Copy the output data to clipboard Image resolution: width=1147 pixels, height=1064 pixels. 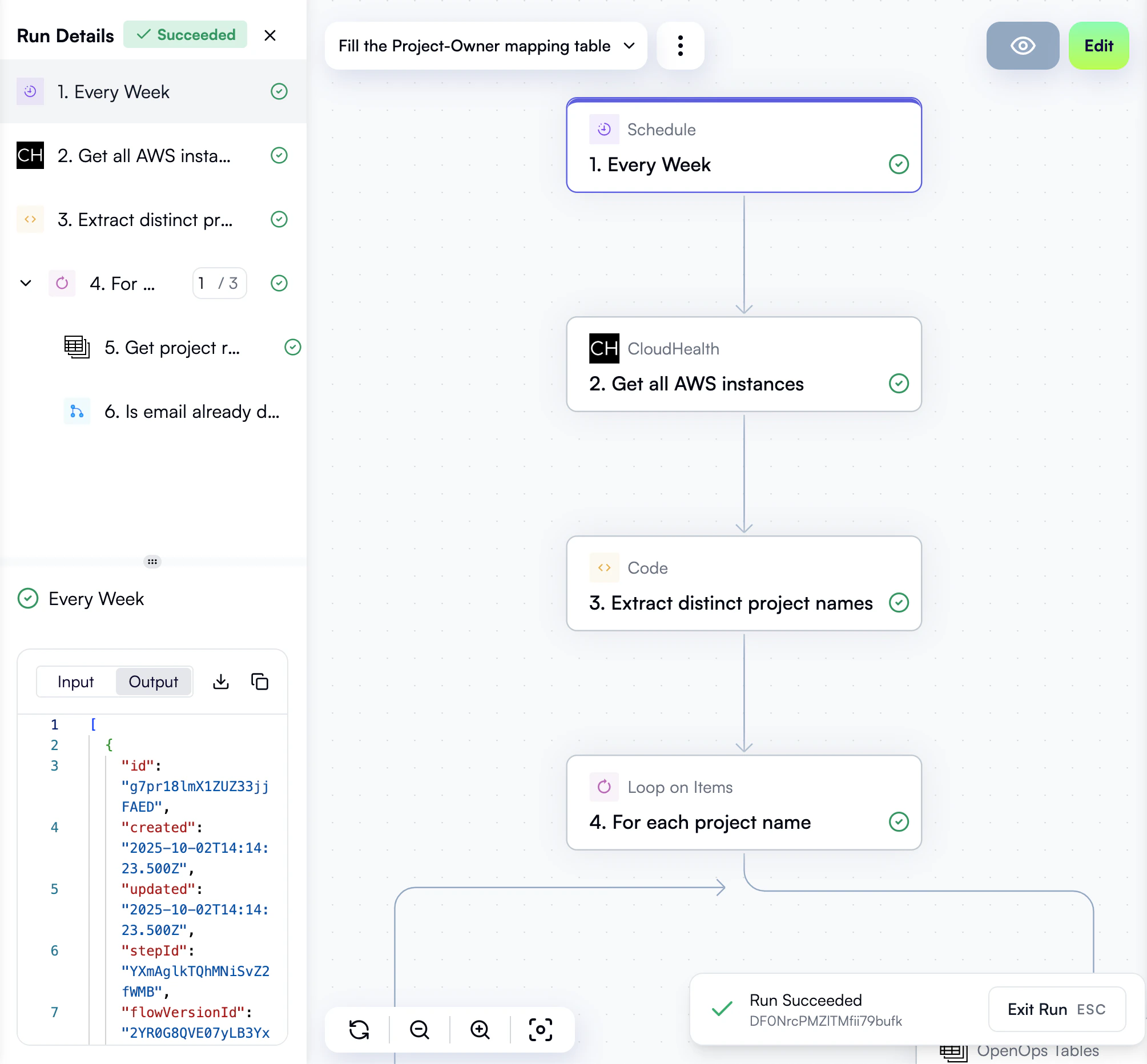260,681
